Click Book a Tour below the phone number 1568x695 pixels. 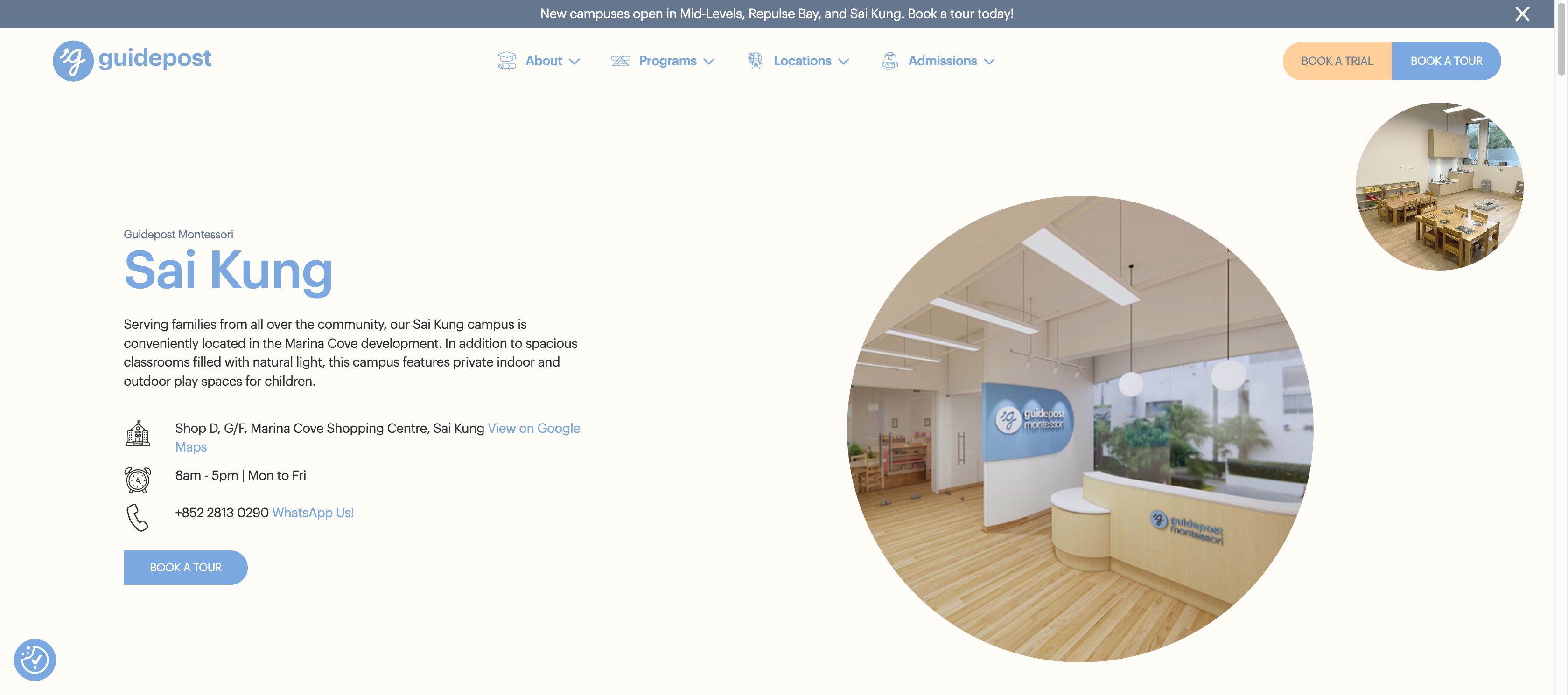[x=186, y=567]
